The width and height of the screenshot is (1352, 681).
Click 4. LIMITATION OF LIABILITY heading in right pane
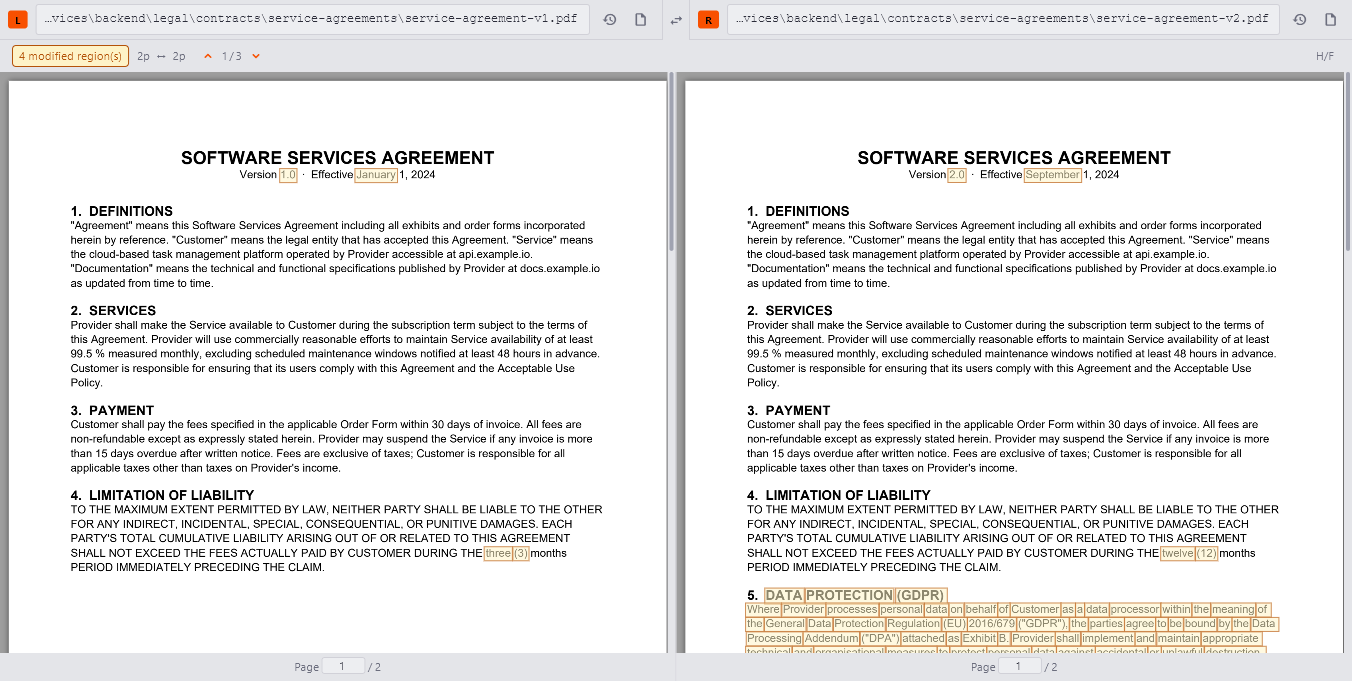tap(839, 495)
